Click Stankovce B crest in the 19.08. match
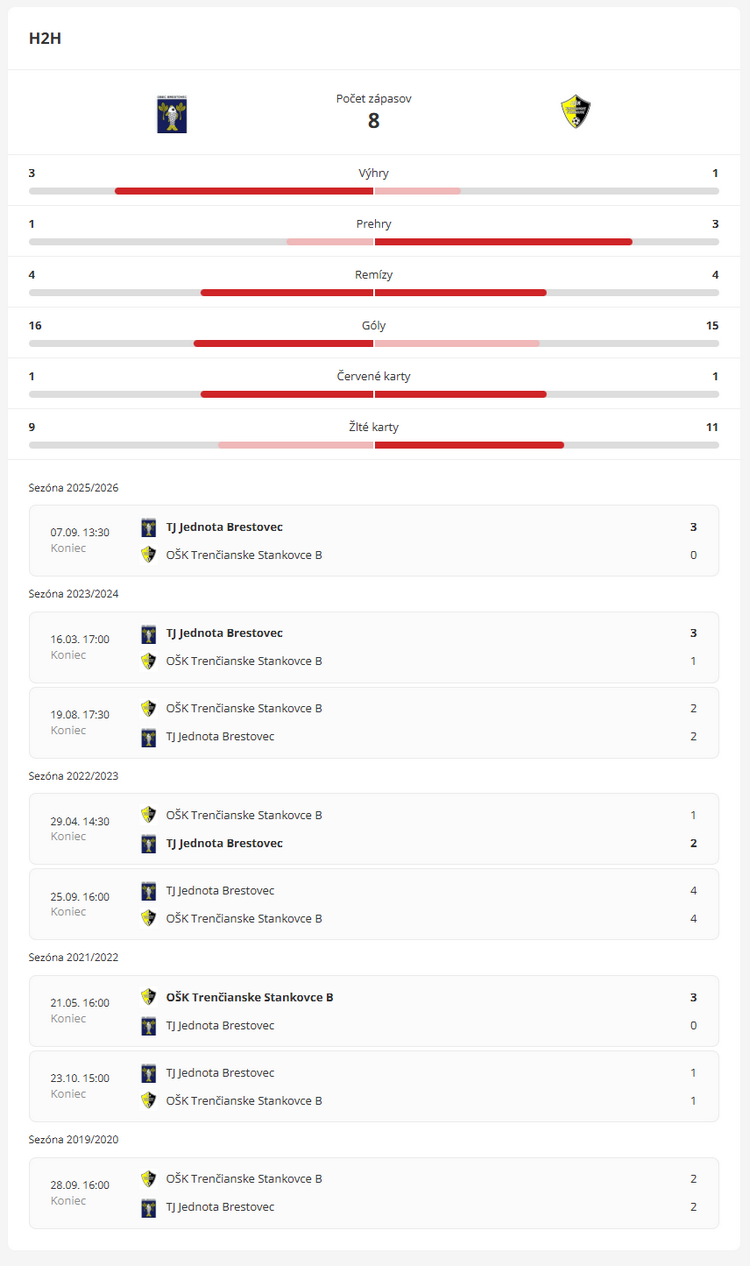 coord(149,708)
